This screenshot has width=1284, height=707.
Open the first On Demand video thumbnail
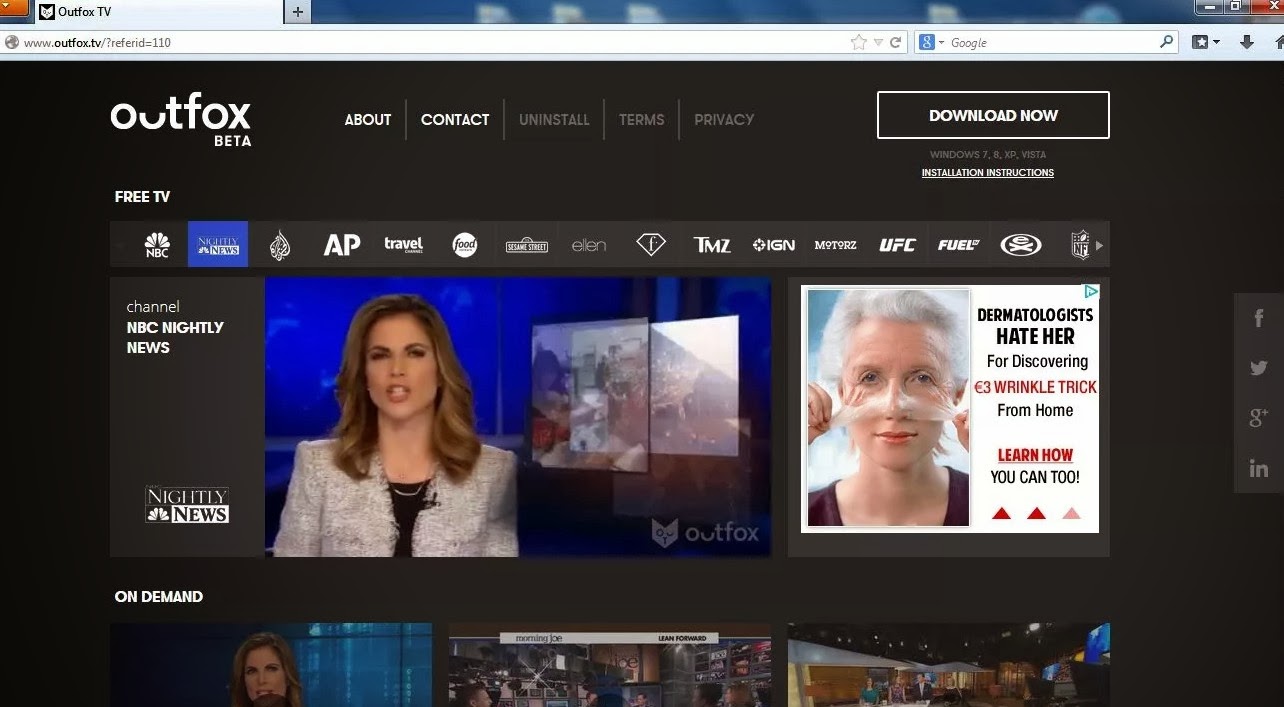(x=271, y=665)
